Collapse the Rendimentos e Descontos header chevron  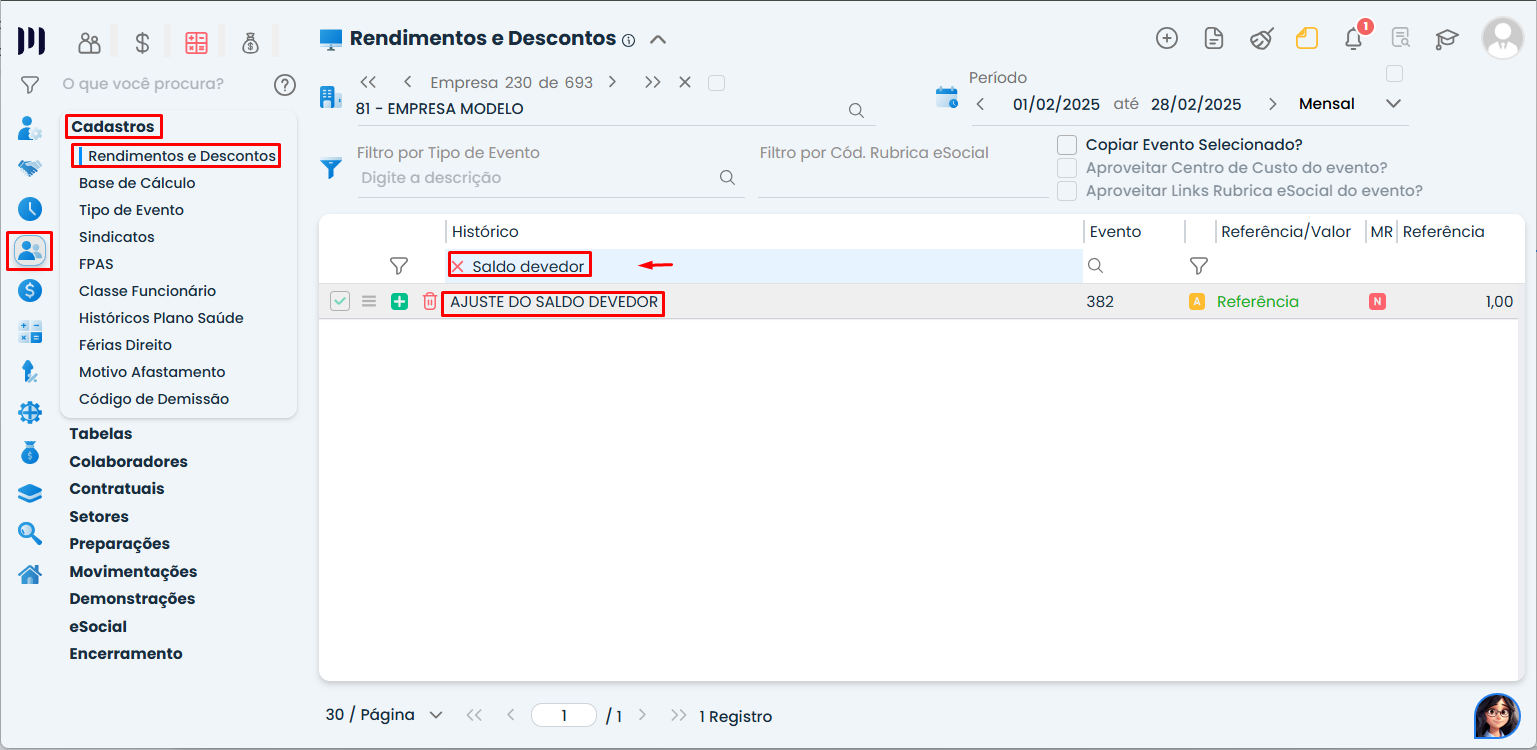[657, 40]
